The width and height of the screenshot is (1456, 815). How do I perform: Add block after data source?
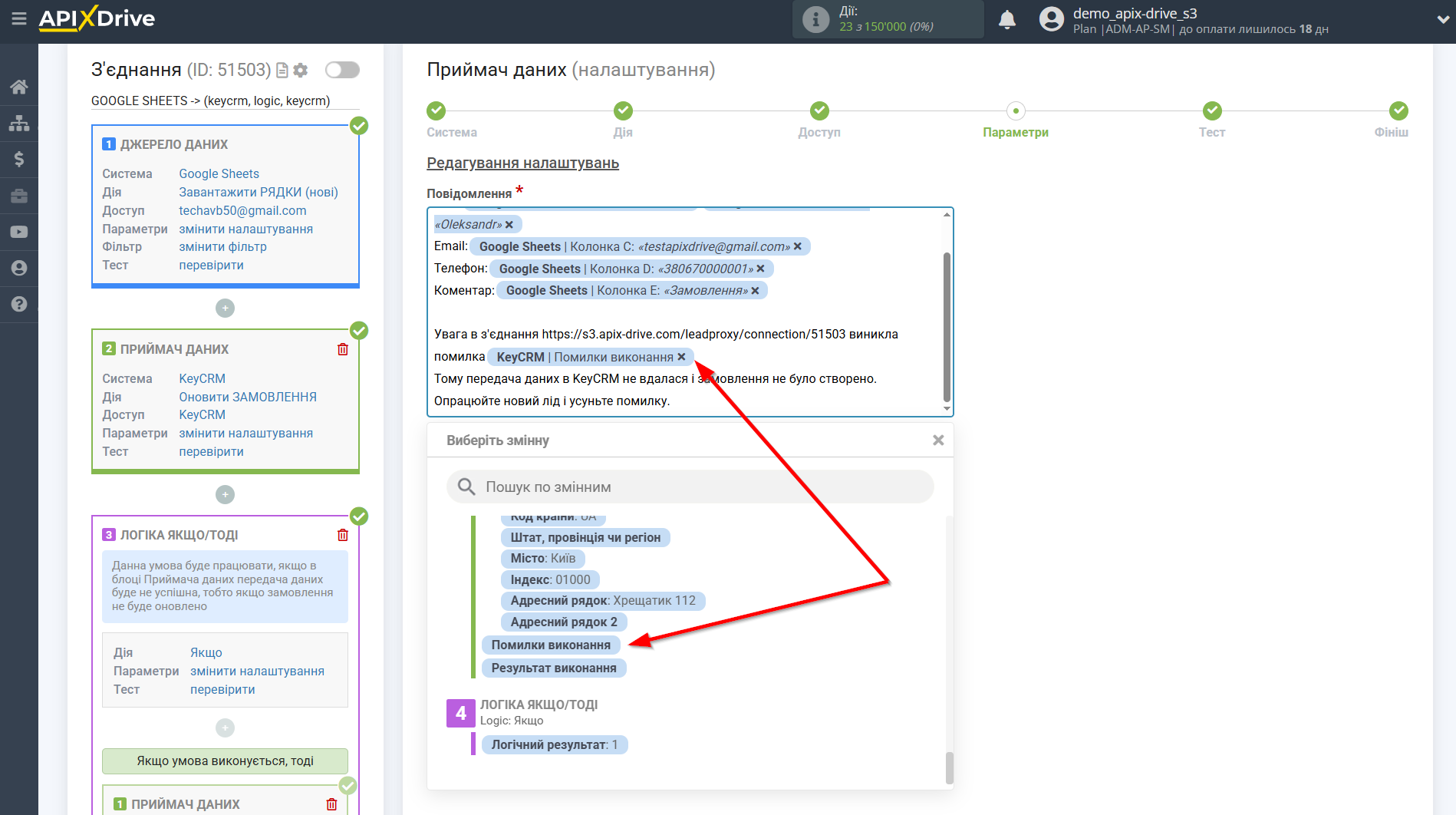[225, 308]
